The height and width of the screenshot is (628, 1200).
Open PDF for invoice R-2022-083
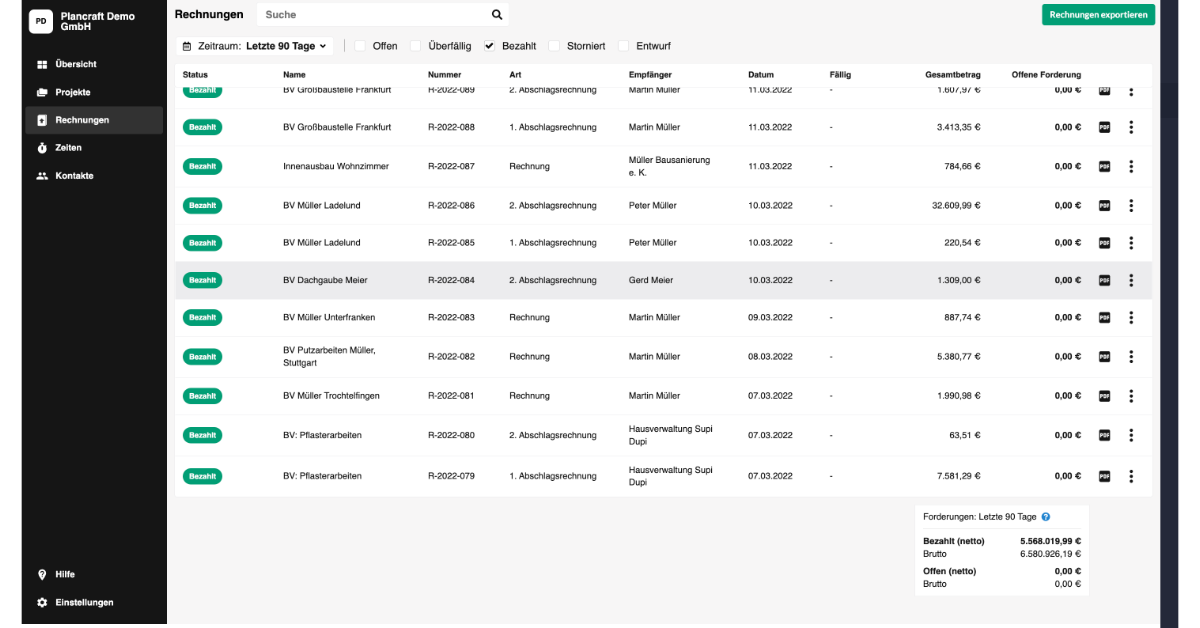click(x=1105, y=317)
